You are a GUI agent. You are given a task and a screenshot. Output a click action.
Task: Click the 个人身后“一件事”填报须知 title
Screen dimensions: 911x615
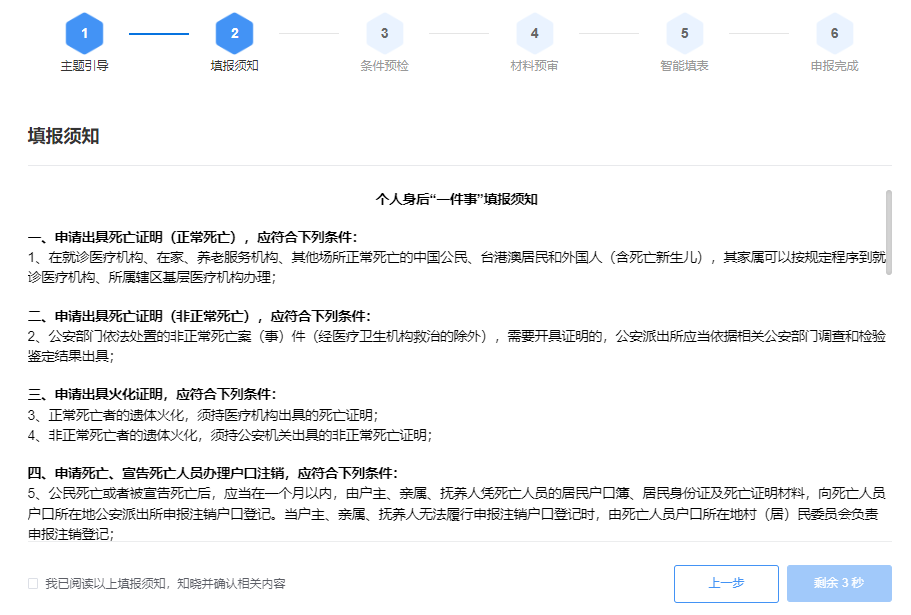click(x=456, y=199)
